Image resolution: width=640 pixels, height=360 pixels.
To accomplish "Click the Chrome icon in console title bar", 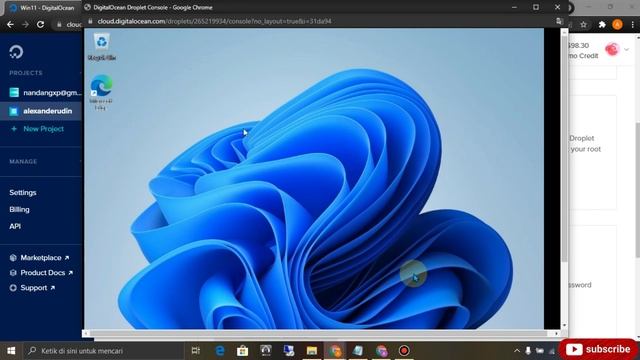I will 87,7.
